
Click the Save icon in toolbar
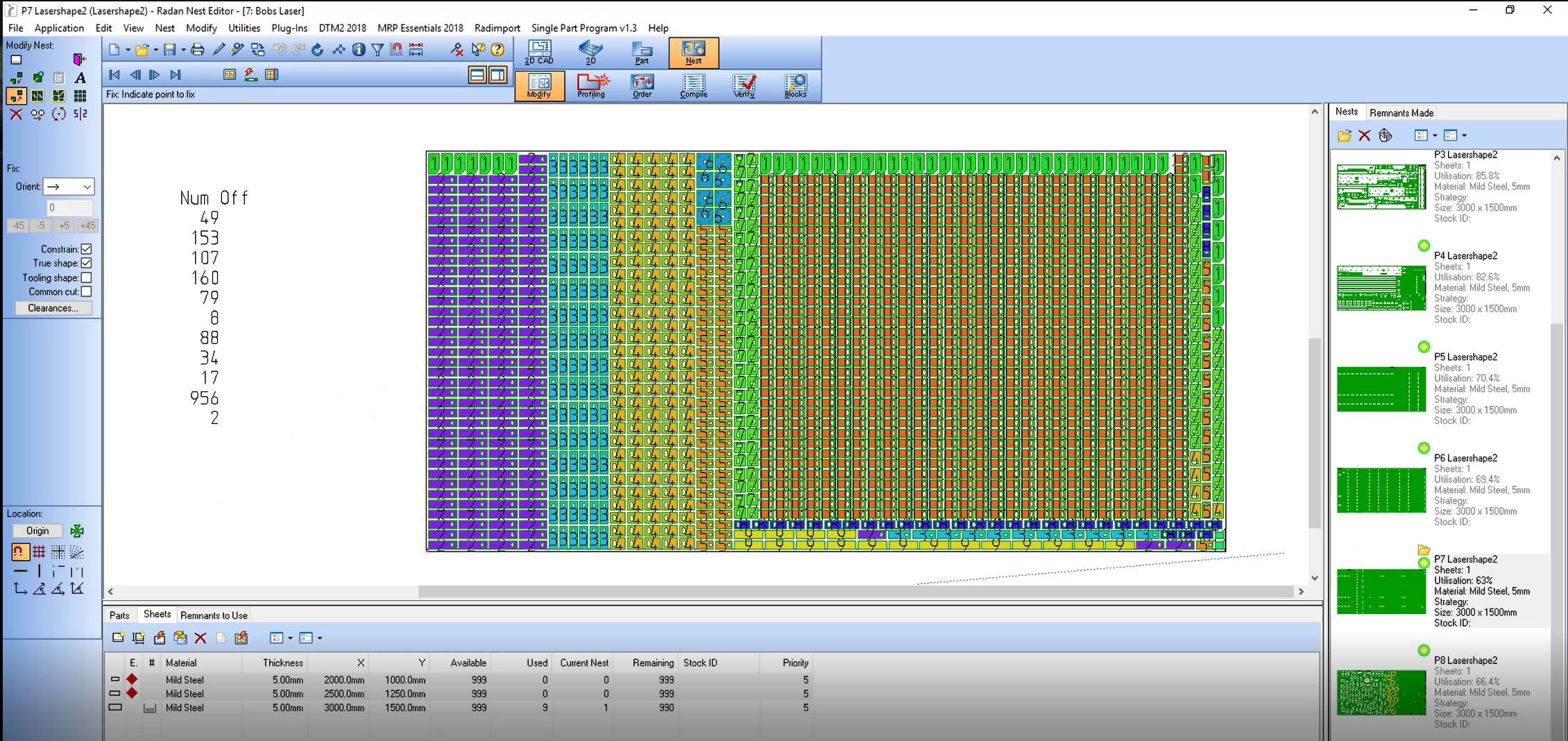tap(169, 49)
